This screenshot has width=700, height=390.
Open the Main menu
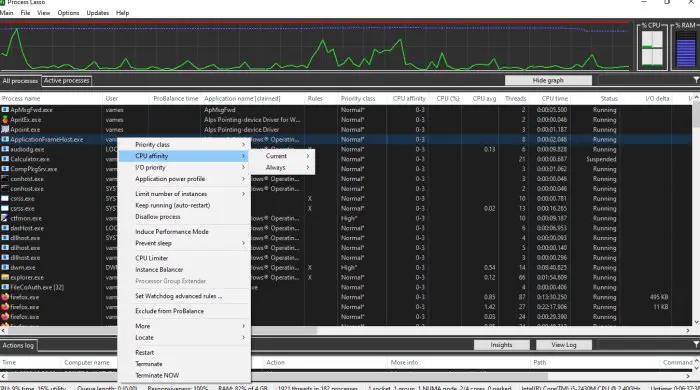(7, 12)
